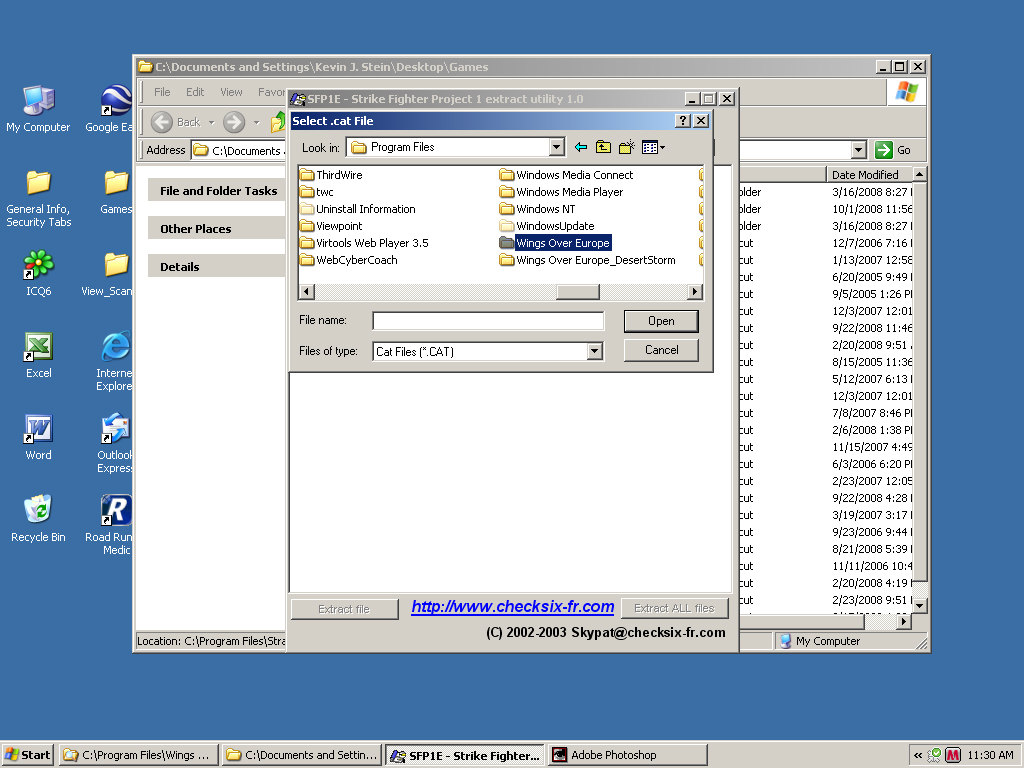This screenshot has height=768, width=1024.
Task: Switch to Adobe Photoshop on the taskbar
Action: coord(628,755)
